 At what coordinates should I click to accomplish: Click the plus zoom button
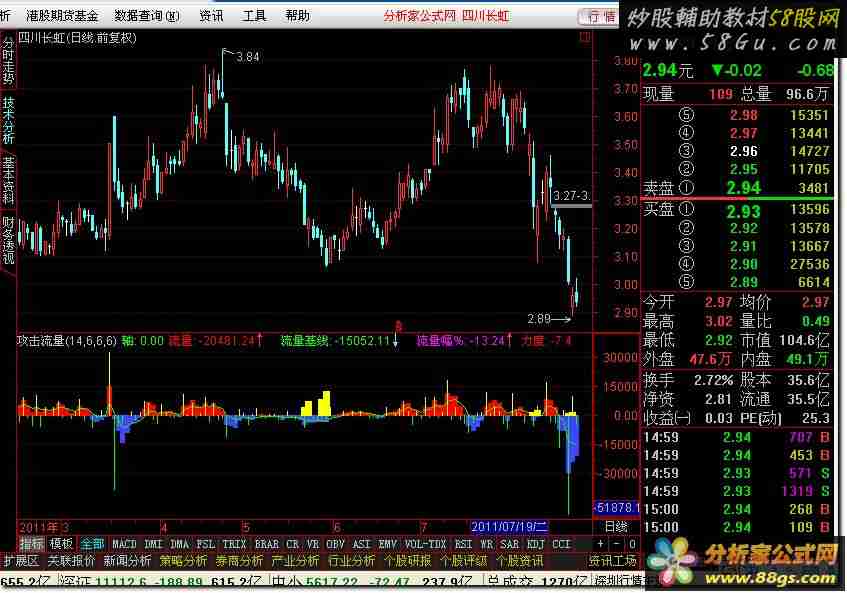point(600,544)
